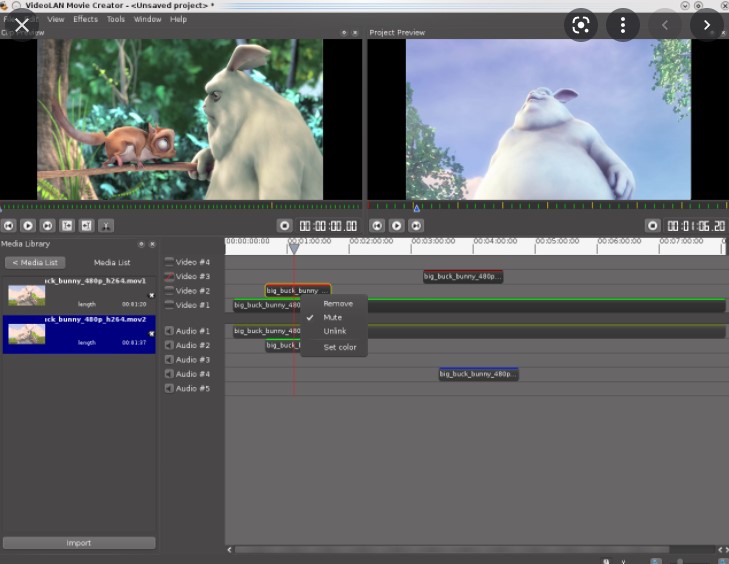Click the Project Preview timecode 00:01:06.20
Screen dimensions: 729x564
(x=696, y=226)
